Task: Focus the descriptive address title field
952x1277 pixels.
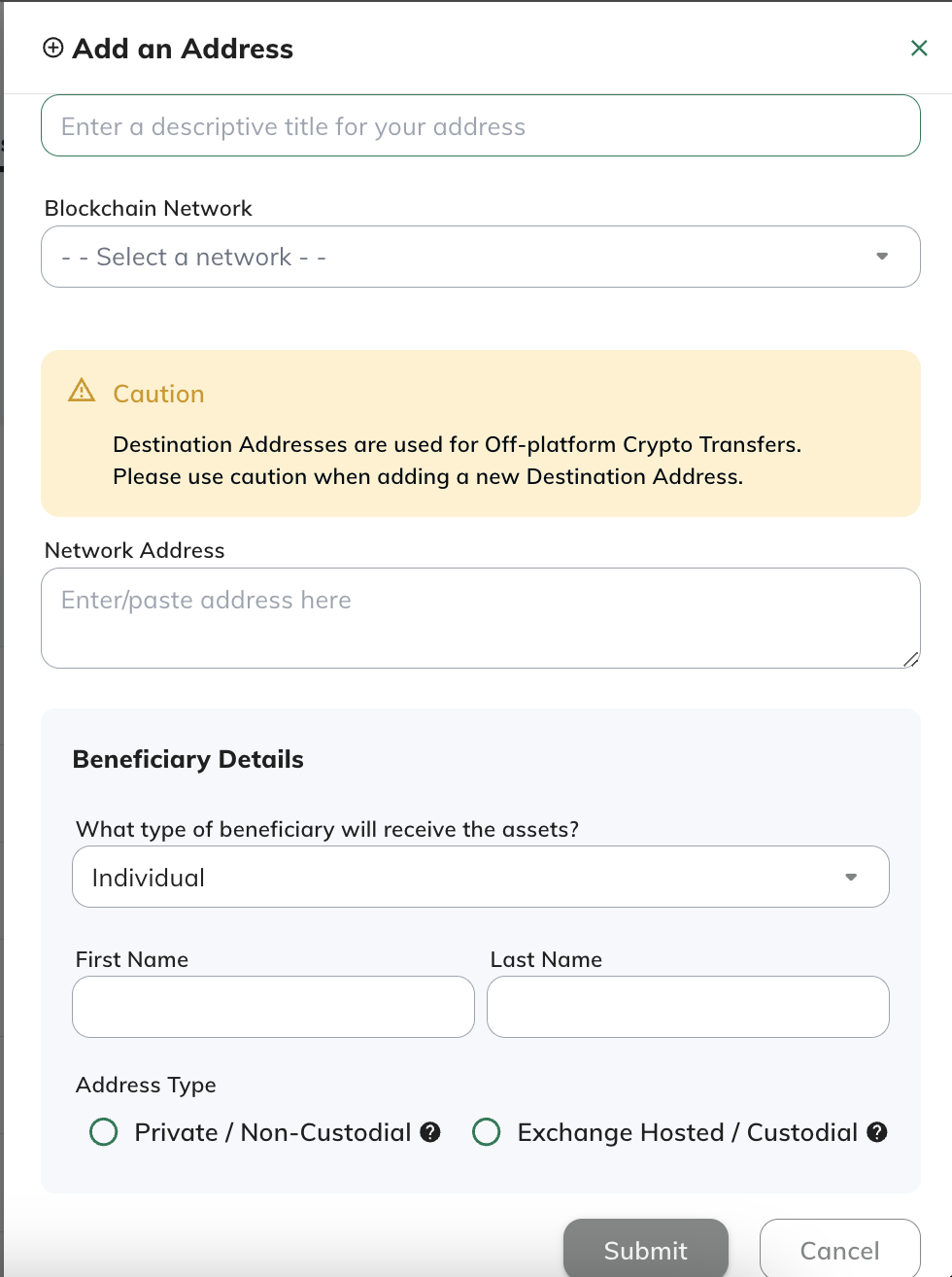Action: tap(480, 126)
